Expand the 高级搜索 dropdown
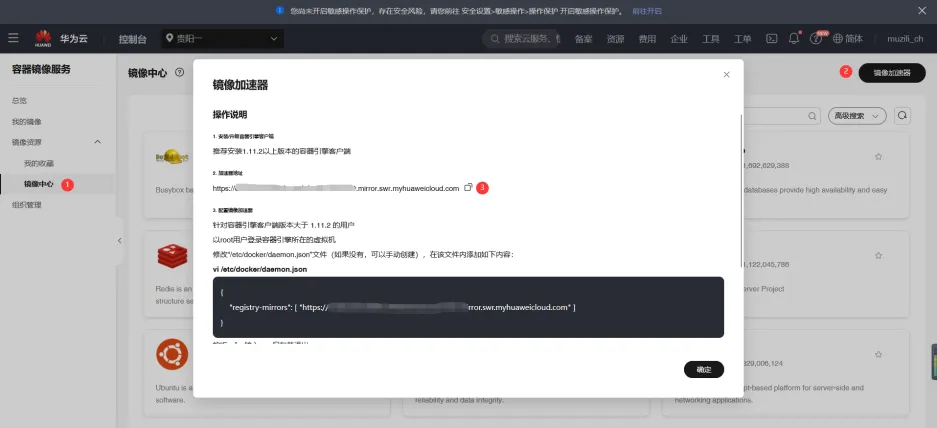The width and height of the screenshot is (937, 428). [857, 116]
